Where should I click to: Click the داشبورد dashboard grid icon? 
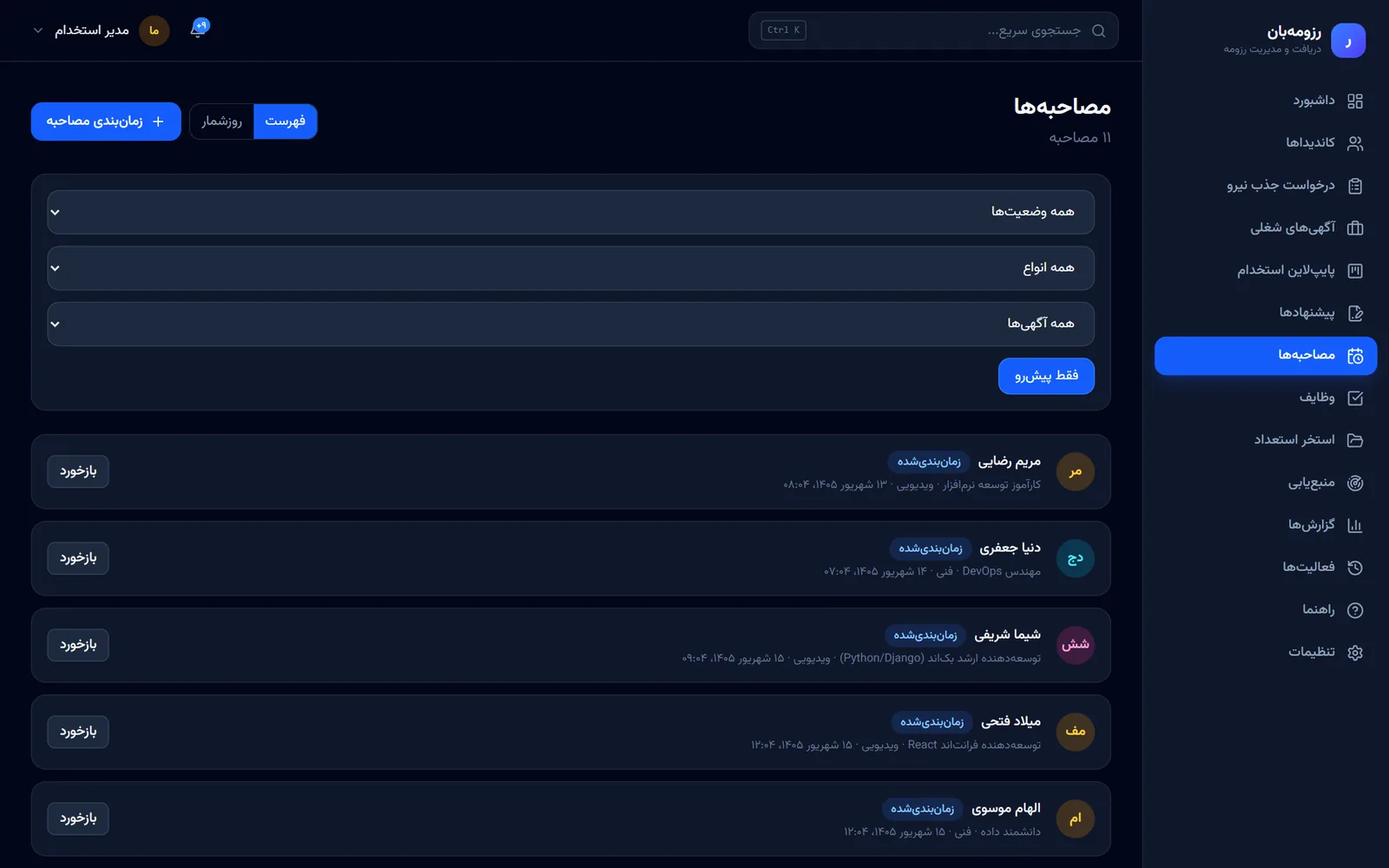[1355, 101]
